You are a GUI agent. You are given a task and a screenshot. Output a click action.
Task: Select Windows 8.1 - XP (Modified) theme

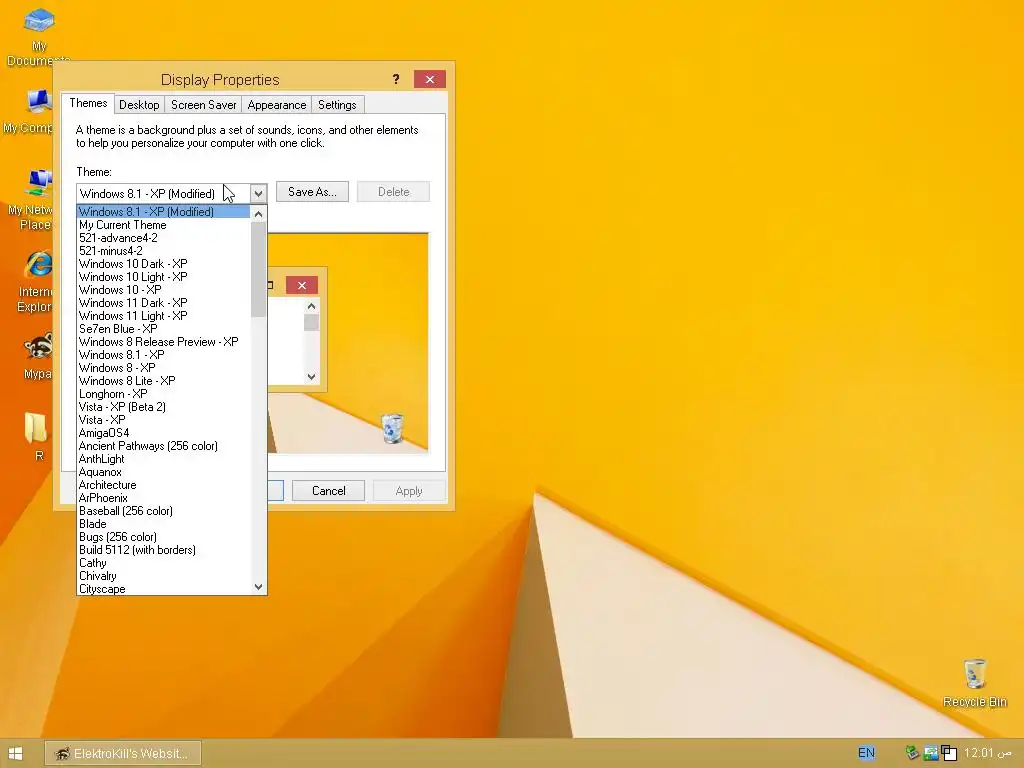(x=163, y=212)
